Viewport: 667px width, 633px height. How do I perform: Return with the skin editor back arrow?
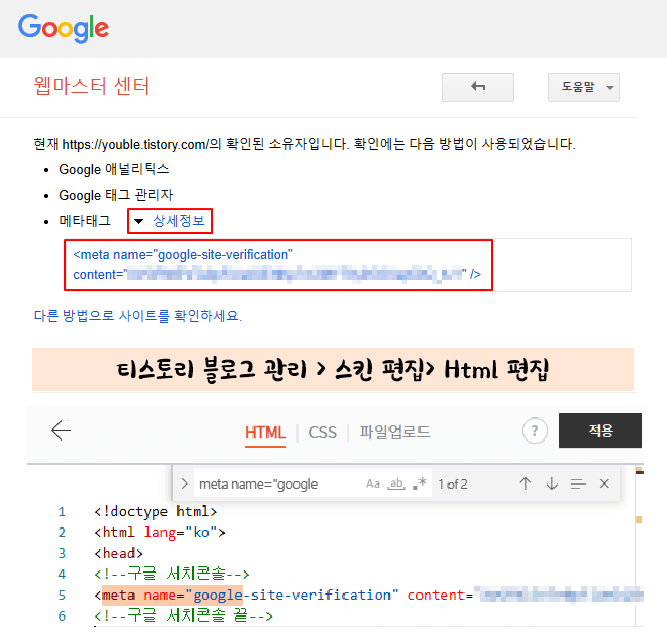pos(61,430)
